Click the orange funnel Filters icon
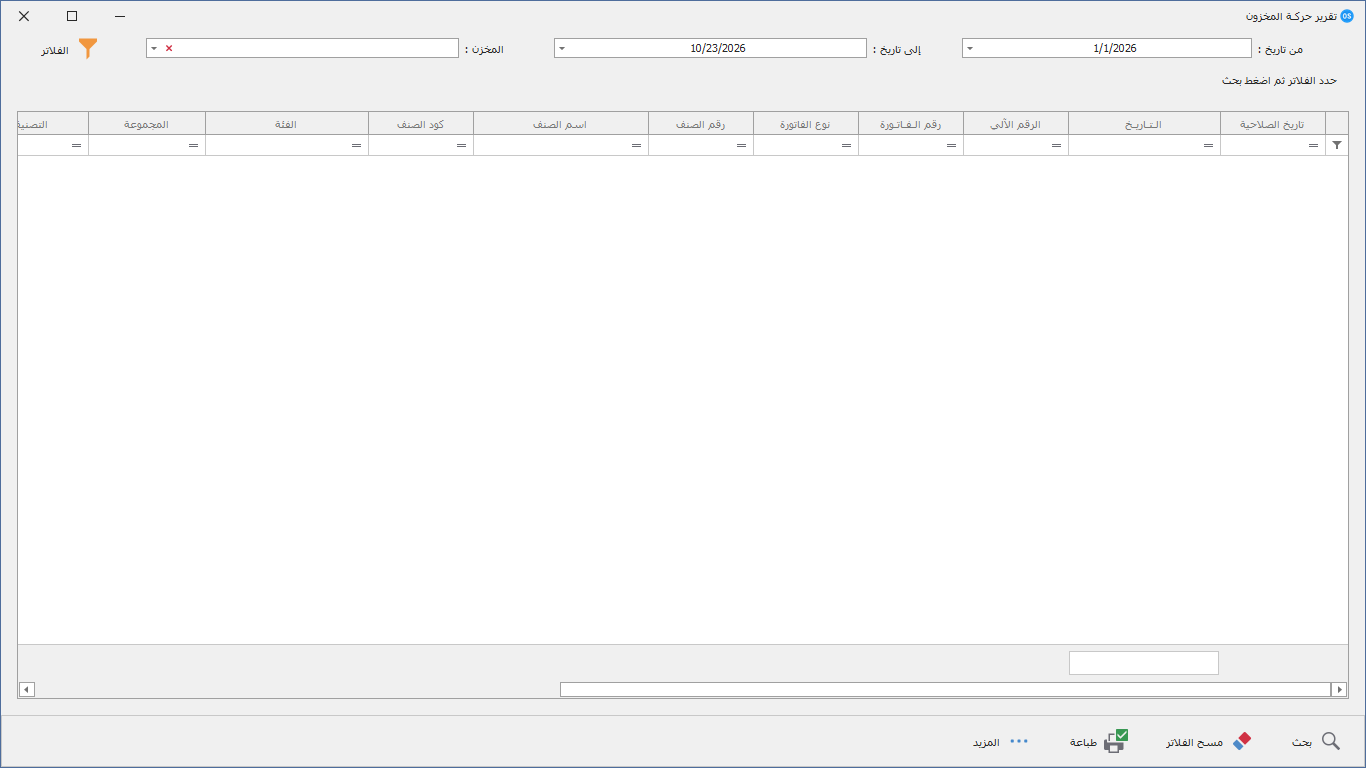This screenshot has width=1366, height=768. (88, 48)
